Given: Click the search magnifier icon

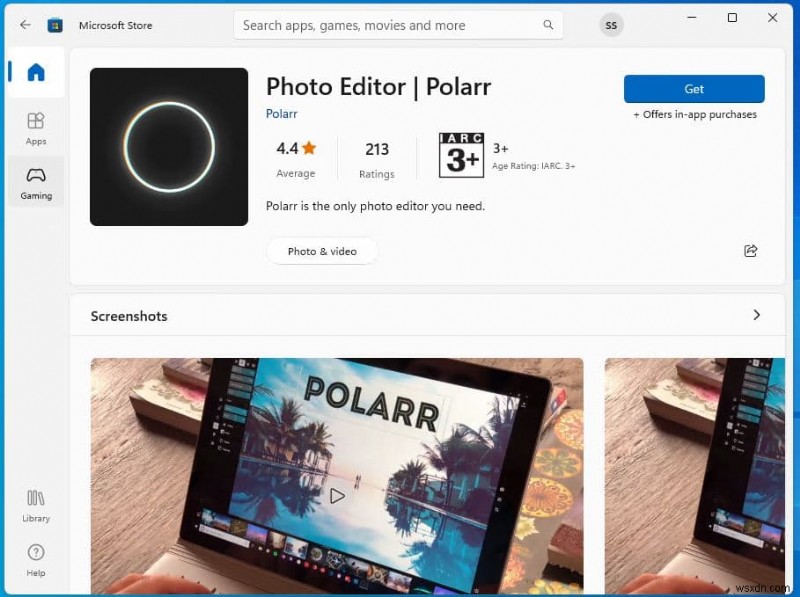Looking at the screenshot, I should 548,24.
